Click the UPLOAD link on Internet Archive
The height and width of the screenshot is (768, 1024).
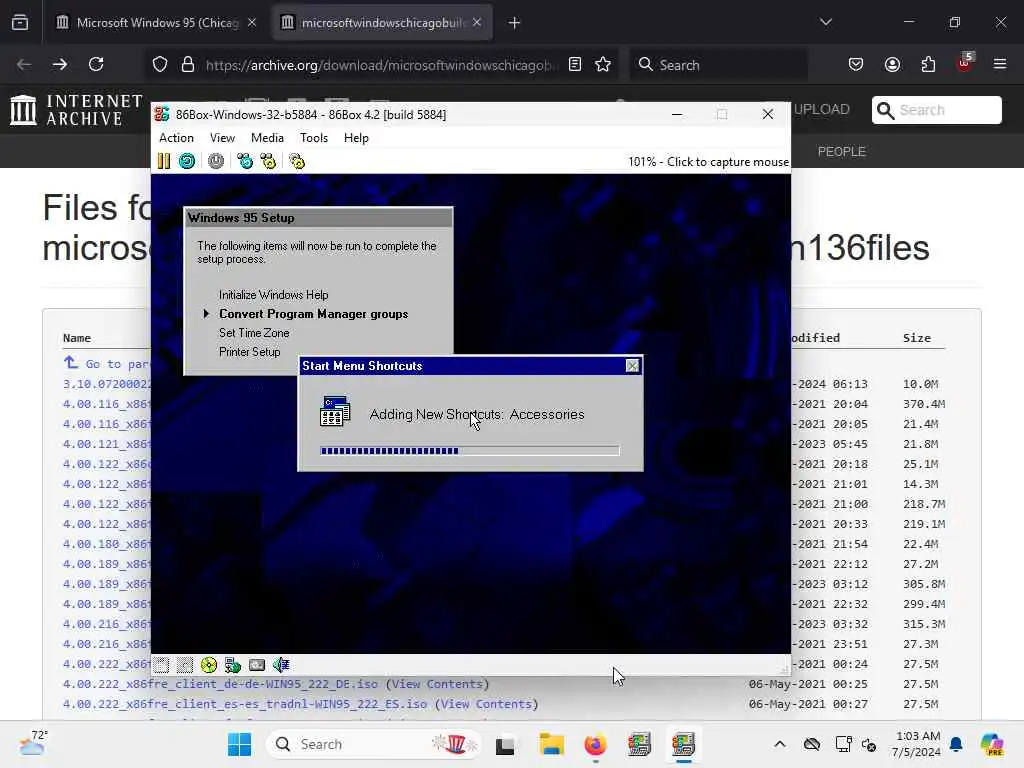coord(822,110)
